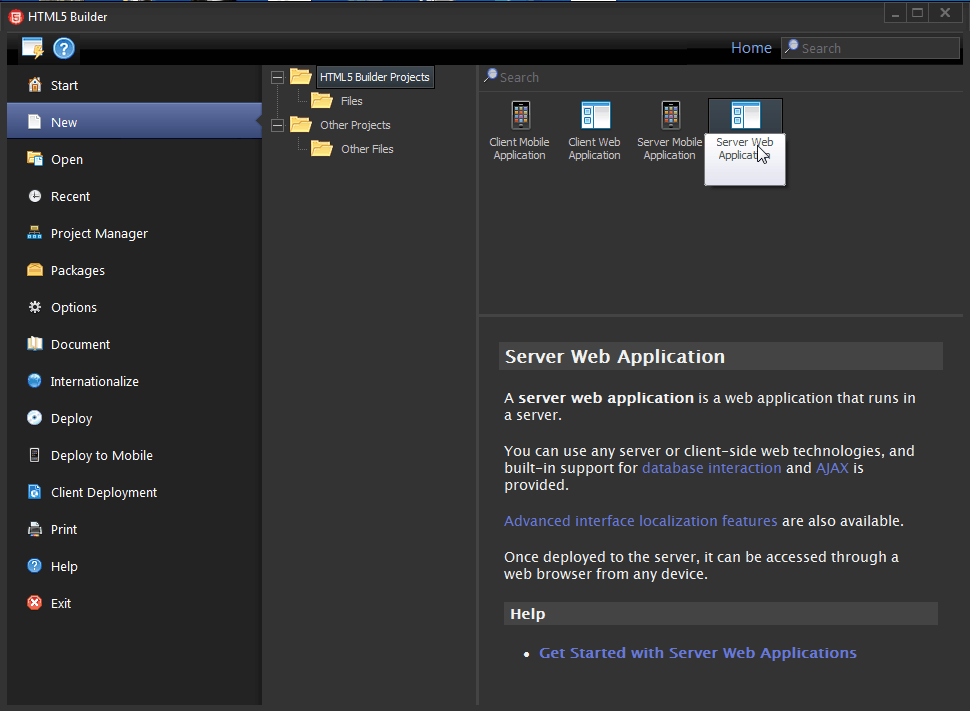Click the red X icon beside Exit

[x=35, y=603]
